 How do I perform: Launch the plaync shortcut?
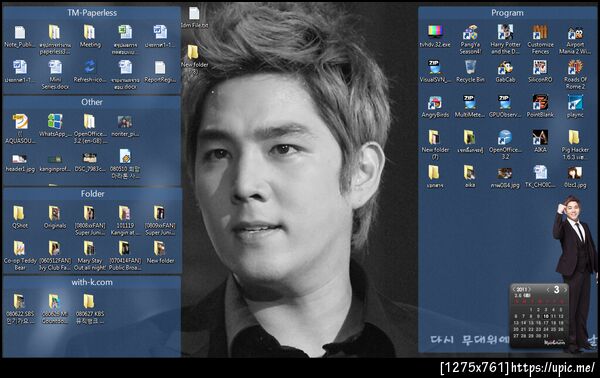pyautogui.click(x=575, y=106)
